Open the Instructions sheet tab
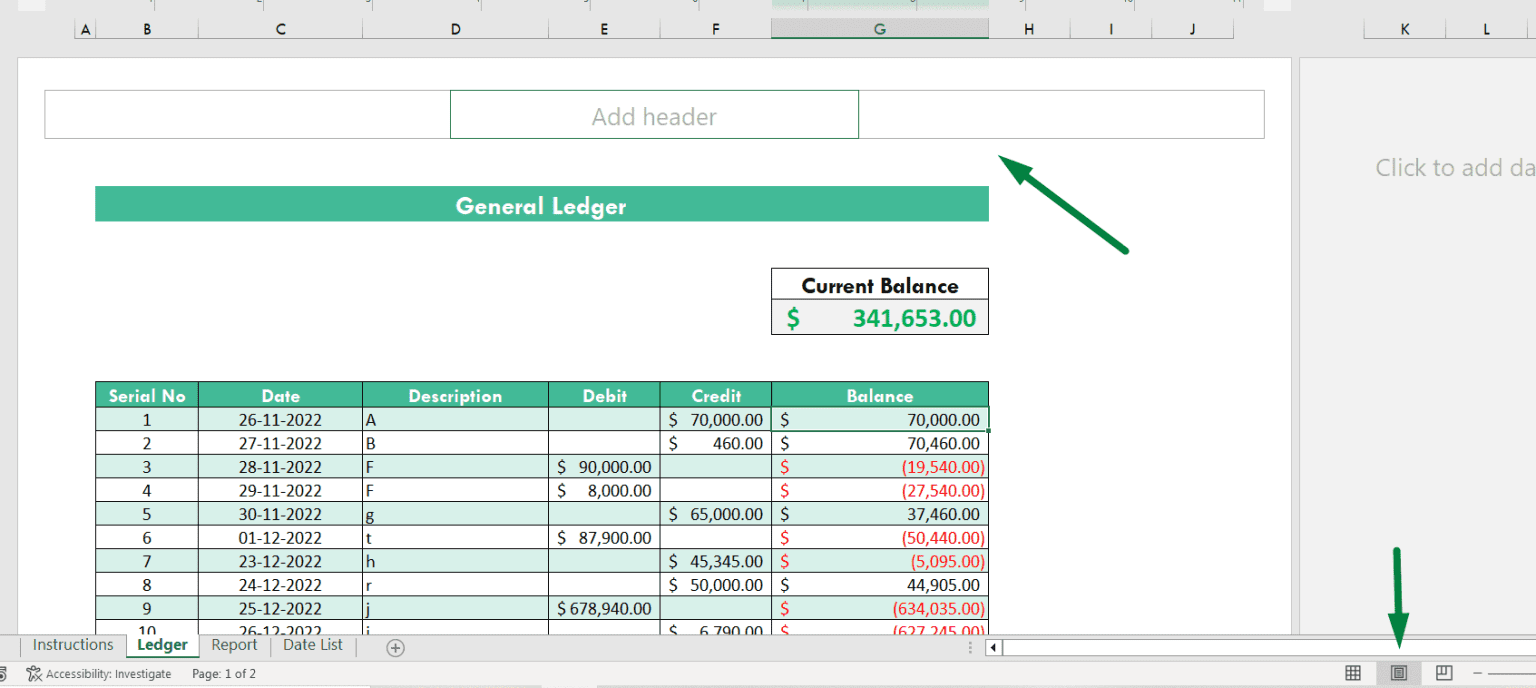This screenshot has width=1536, height=688. [72, 645]
